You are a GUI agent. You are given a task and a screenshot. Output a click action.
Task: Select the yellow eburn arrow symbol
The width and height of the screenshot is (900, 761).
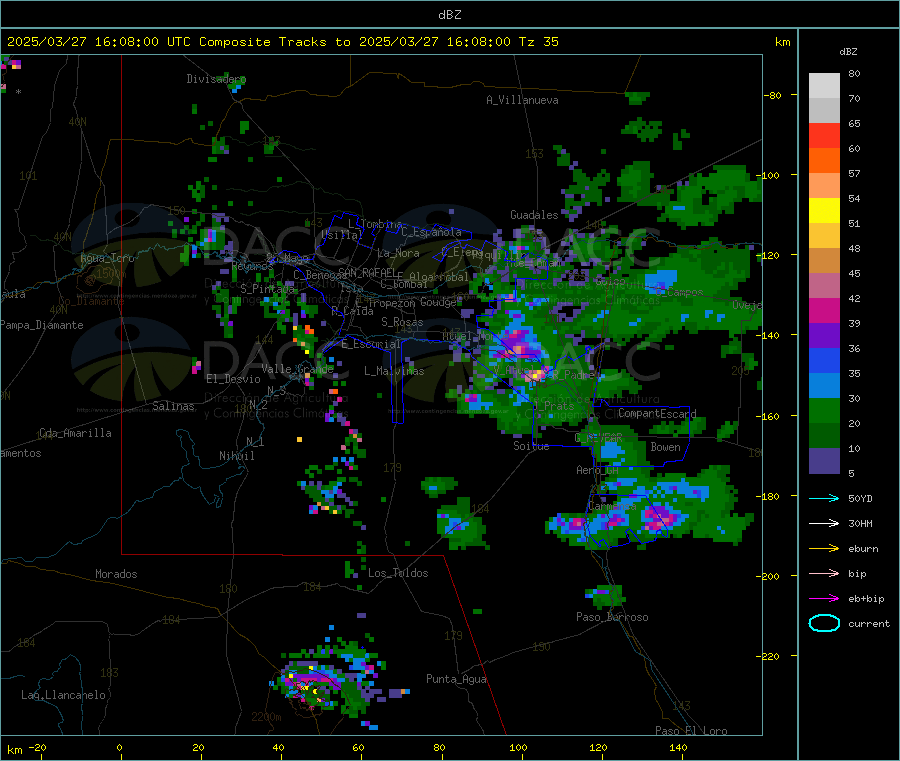[x=824, y=549]
